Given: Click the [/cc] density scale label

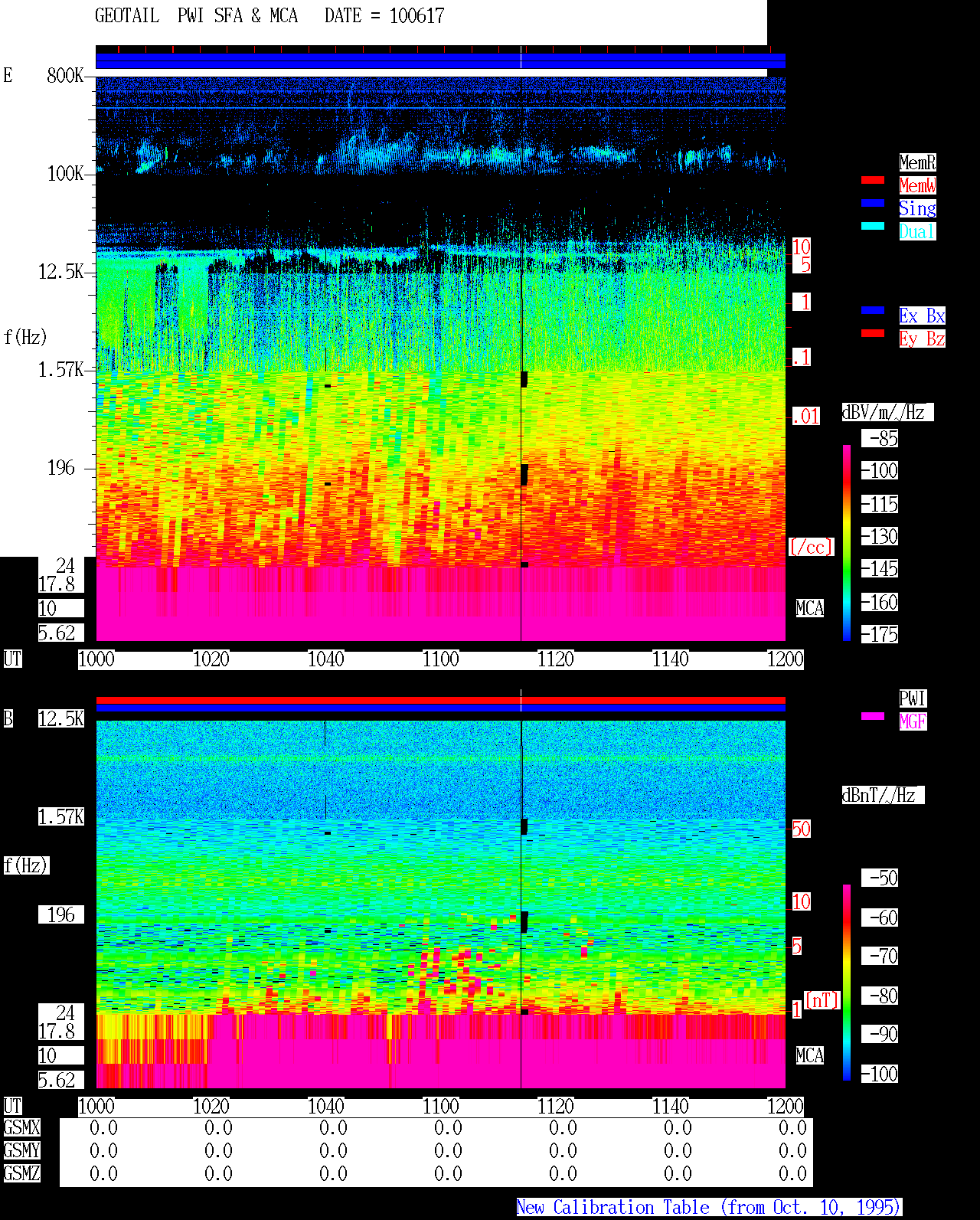Looking at the screenshot, I should [811, 547].
